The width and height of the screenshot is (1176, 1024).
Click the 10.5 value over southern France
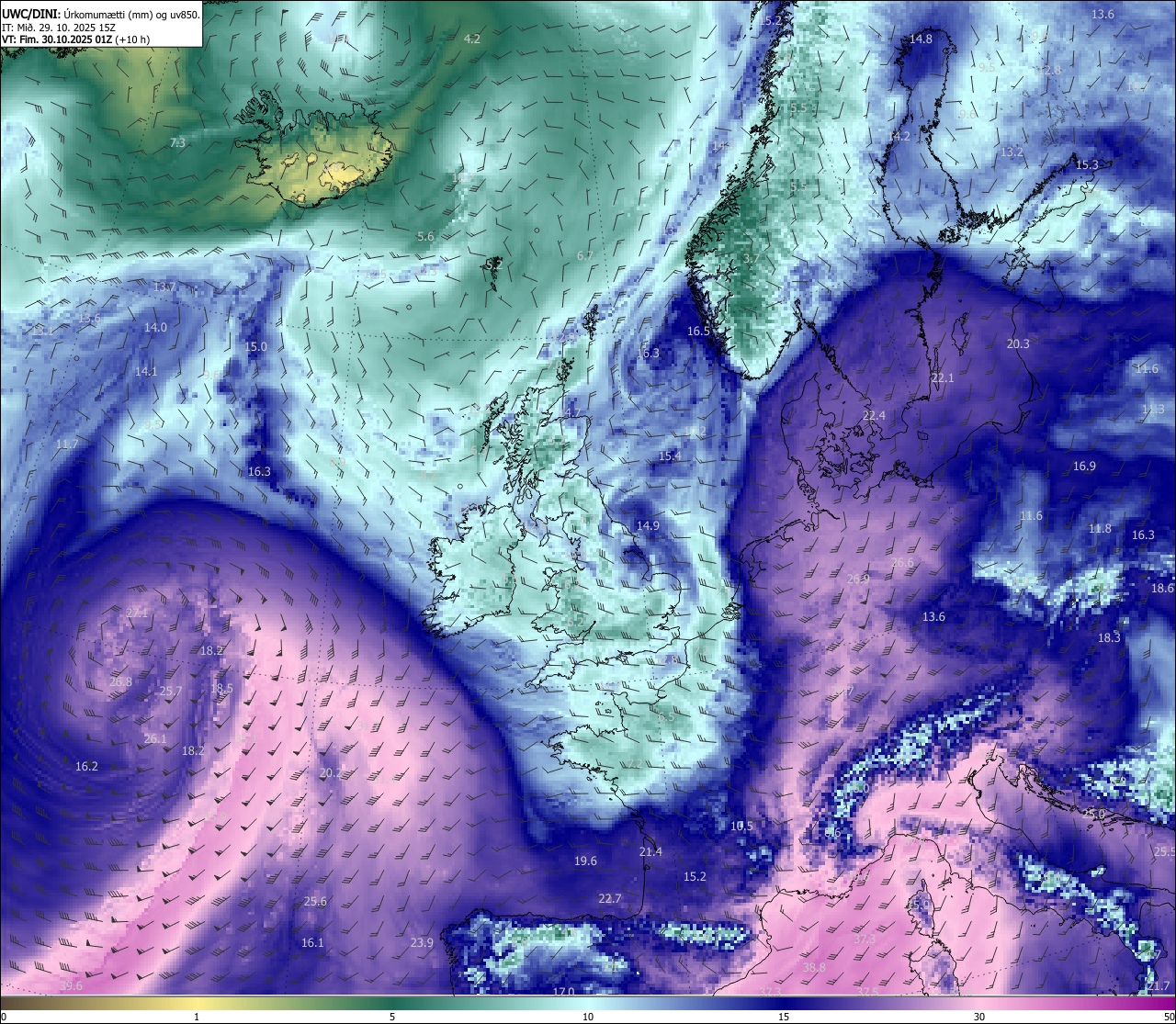741,826
